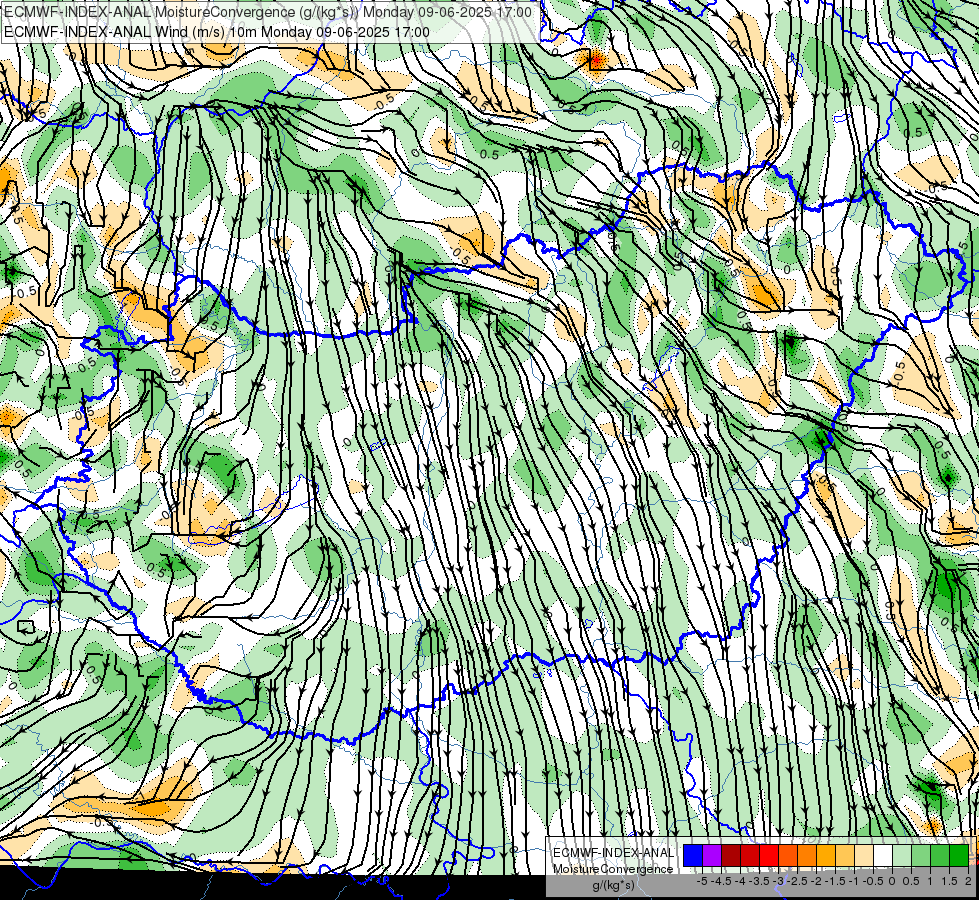The height and width of the screenshot is (900, 979).
Task: Choose the second-darkest green legend swatch
Action: [940, 855]
